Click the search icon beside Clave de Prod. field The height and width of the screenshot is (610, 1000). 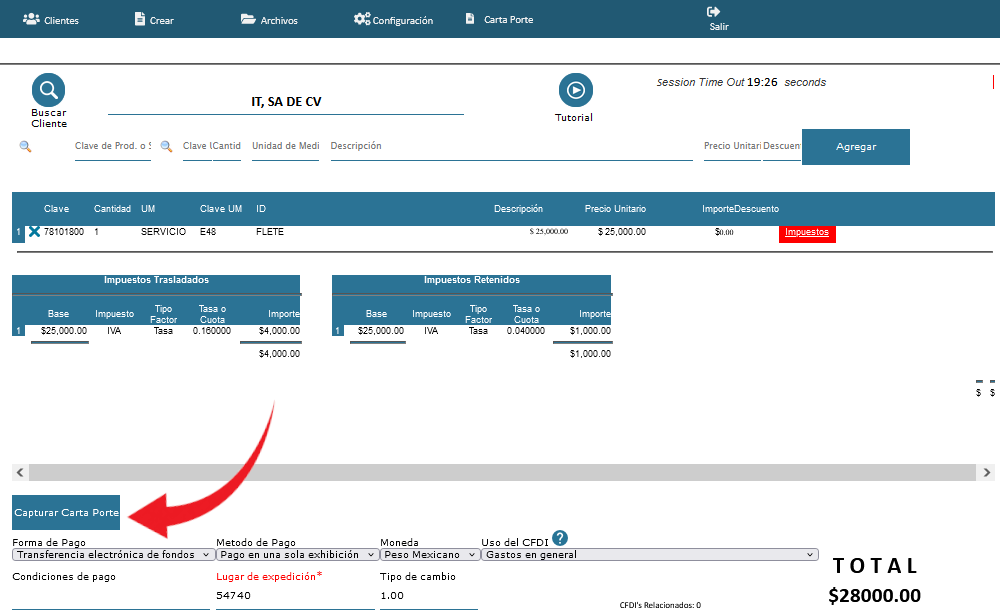click(25, 146)
